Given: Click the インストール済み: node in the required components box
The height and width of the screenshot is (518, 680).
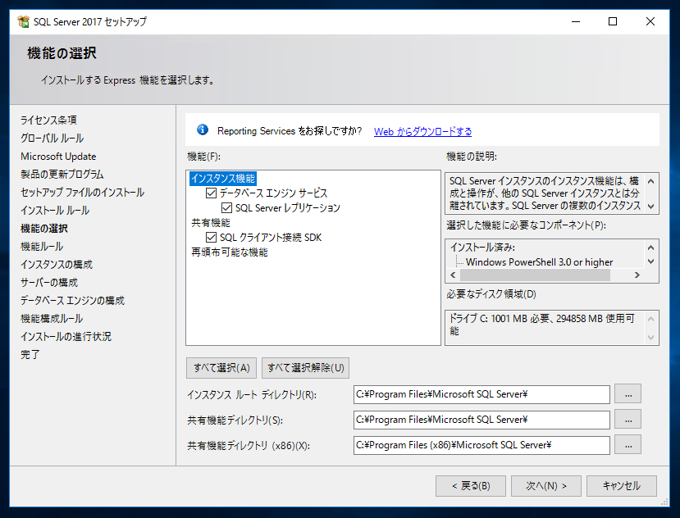Looking at the screenshot, I should click(x=482, y=247).
